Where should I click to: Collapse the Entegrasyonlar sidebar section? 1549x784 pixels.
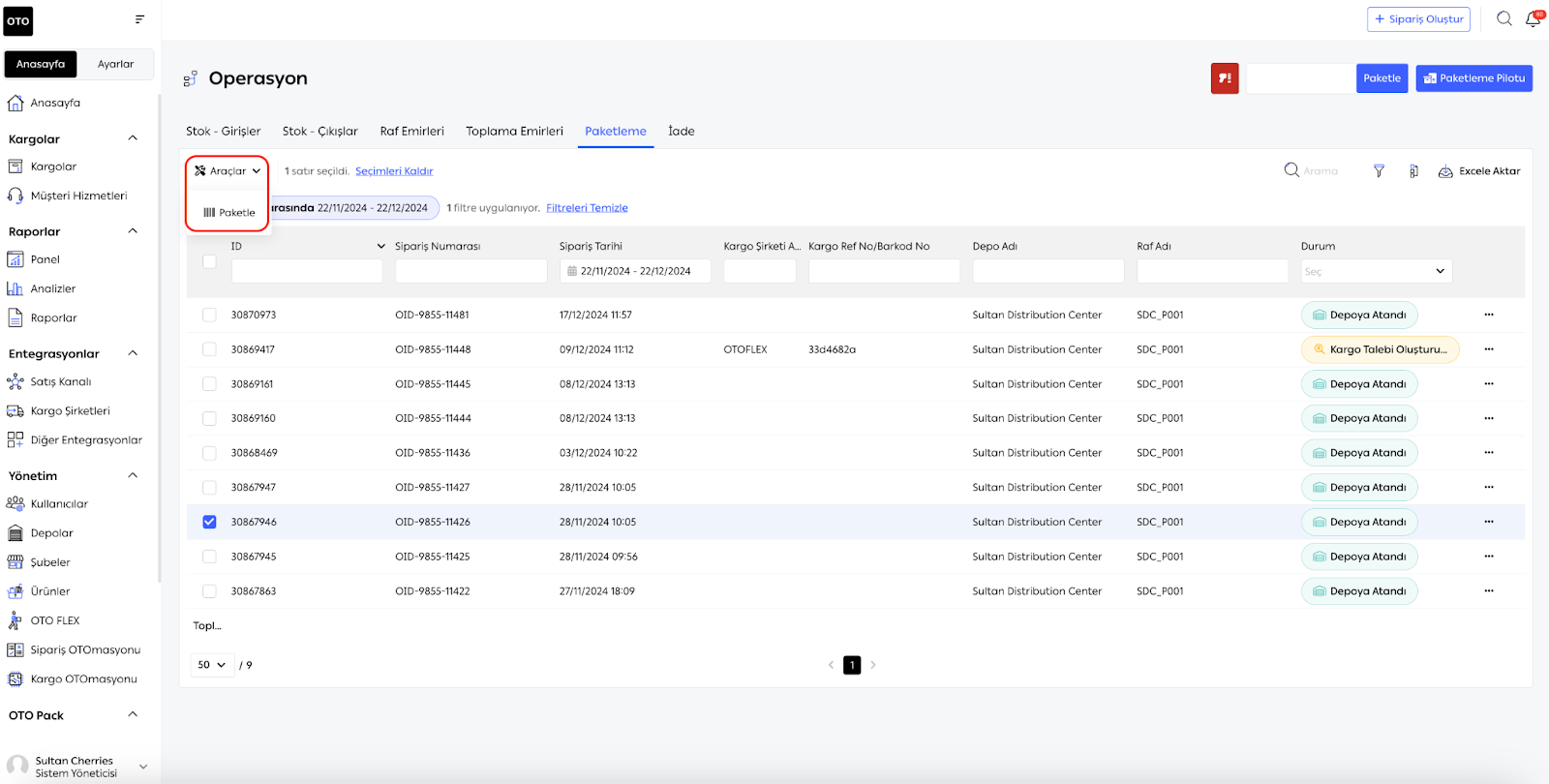133,353
